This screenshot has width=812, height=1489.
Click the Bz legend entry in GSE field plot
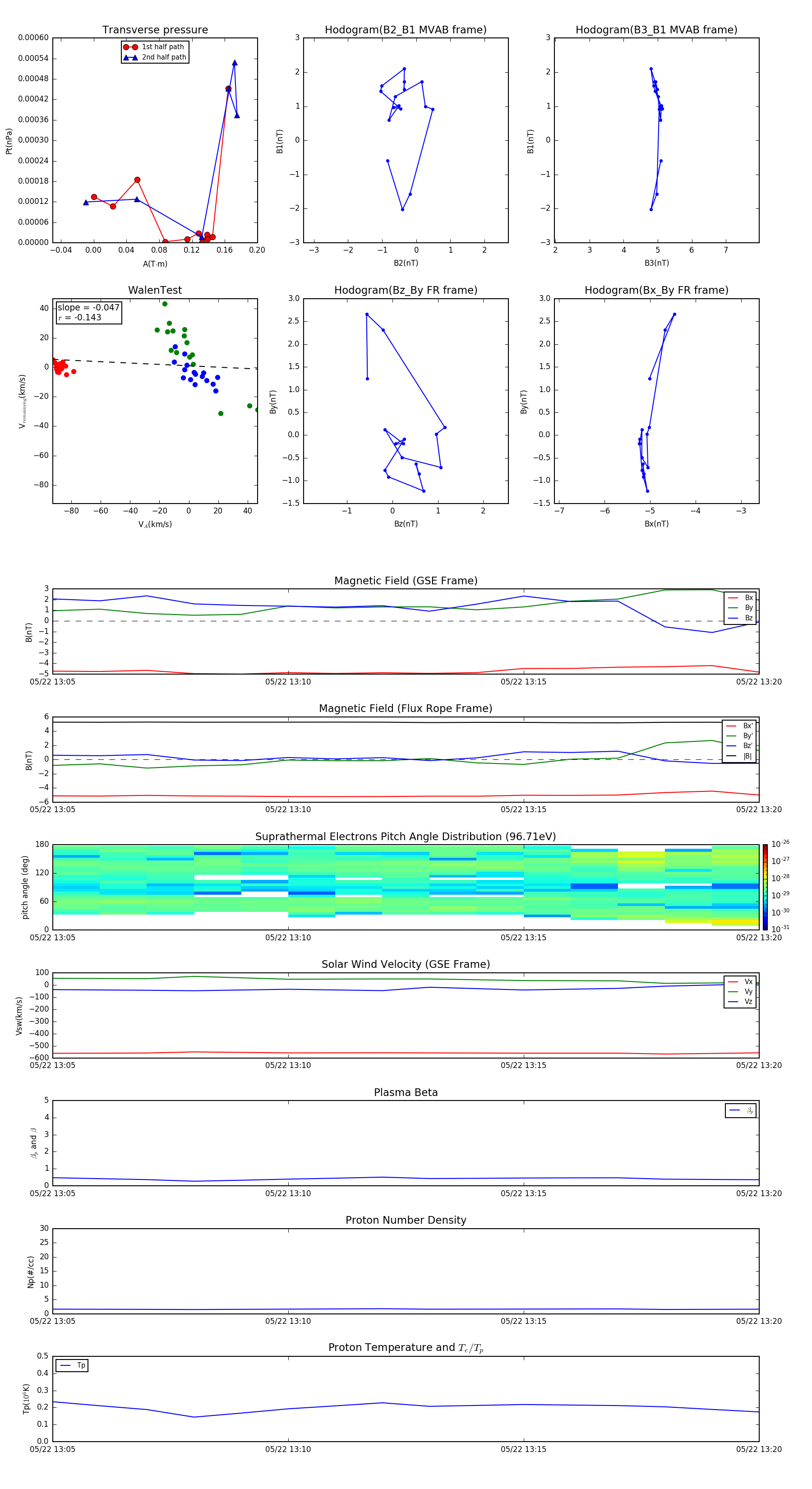click(x=740, y=618)
